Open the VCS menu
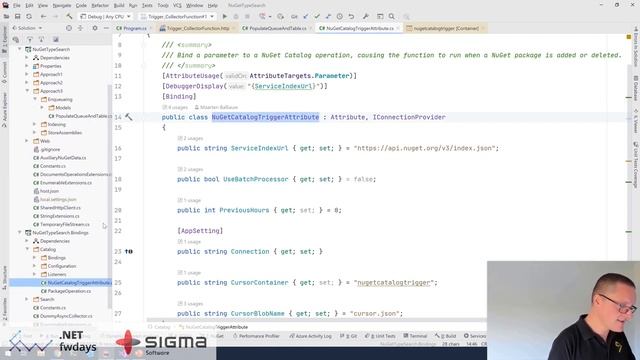Viewport: 640px width, 360px height. click(x=177, y=5)
